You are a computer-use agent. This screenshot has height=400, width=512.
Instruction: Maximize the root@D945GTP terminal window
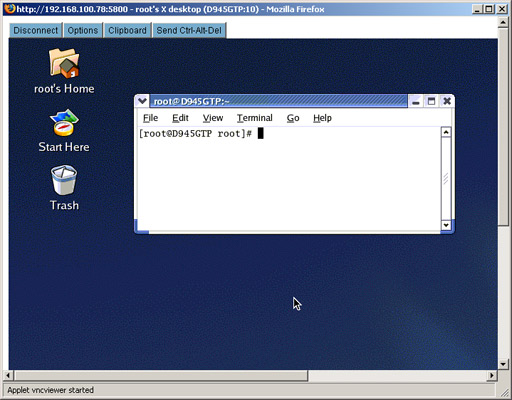coord(431,101)
